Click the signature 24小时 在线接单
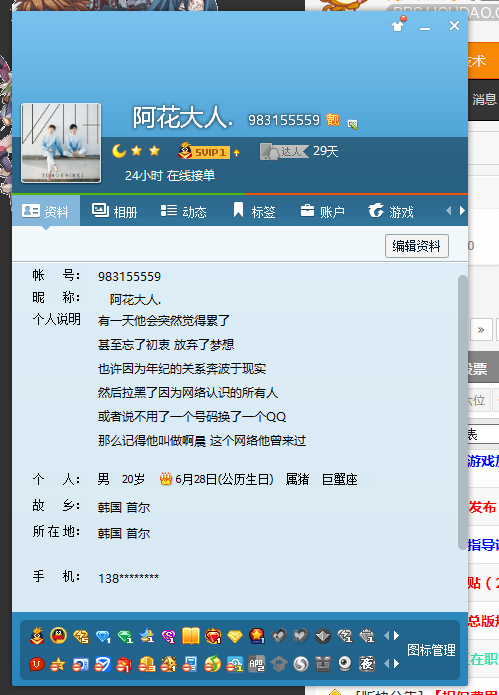 (x=170, y=176)
